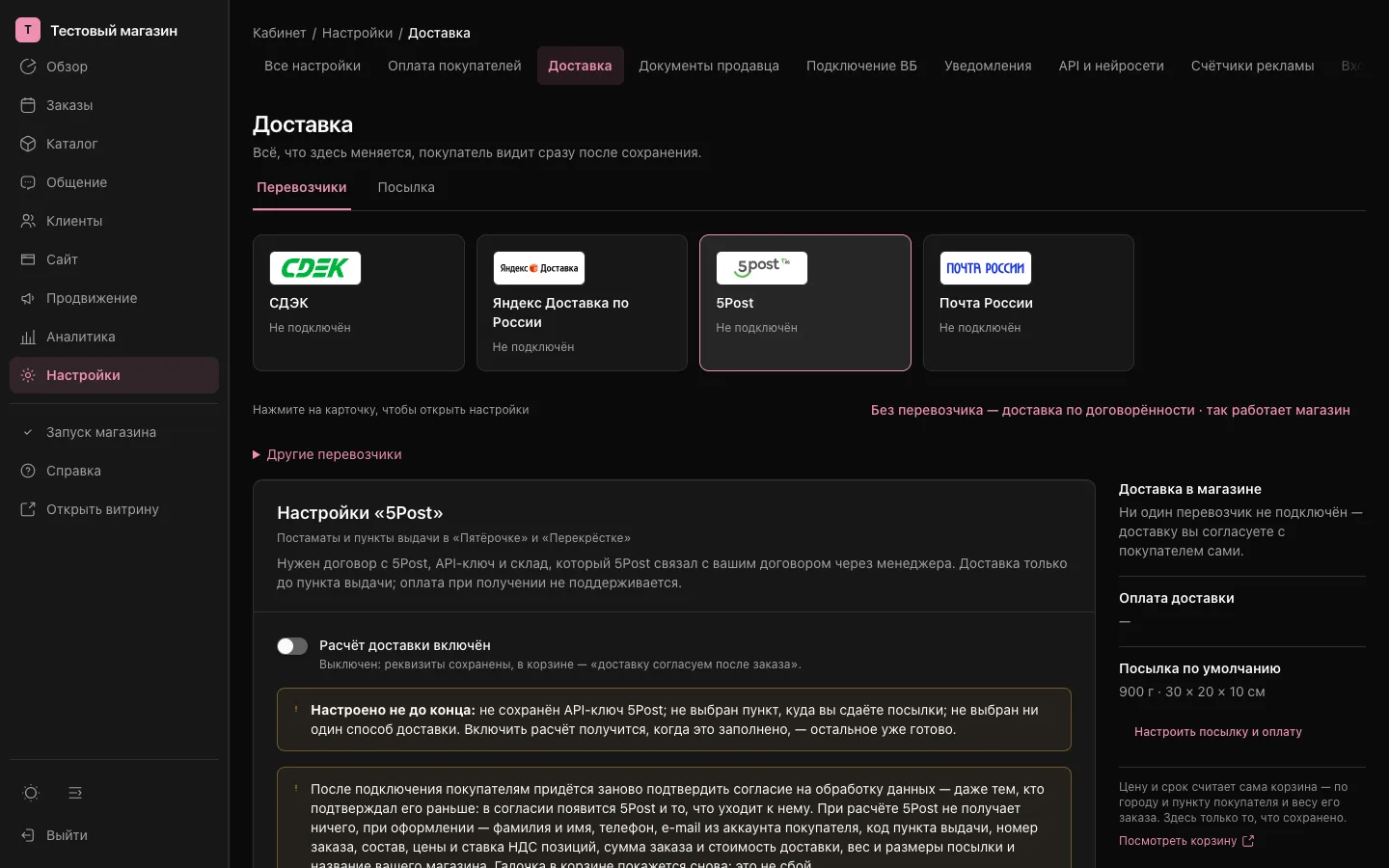Click the Тестовый магазин store name
Image resolution: width=1389 pixels, height=868 pixels.
click(x=114, y=31)
